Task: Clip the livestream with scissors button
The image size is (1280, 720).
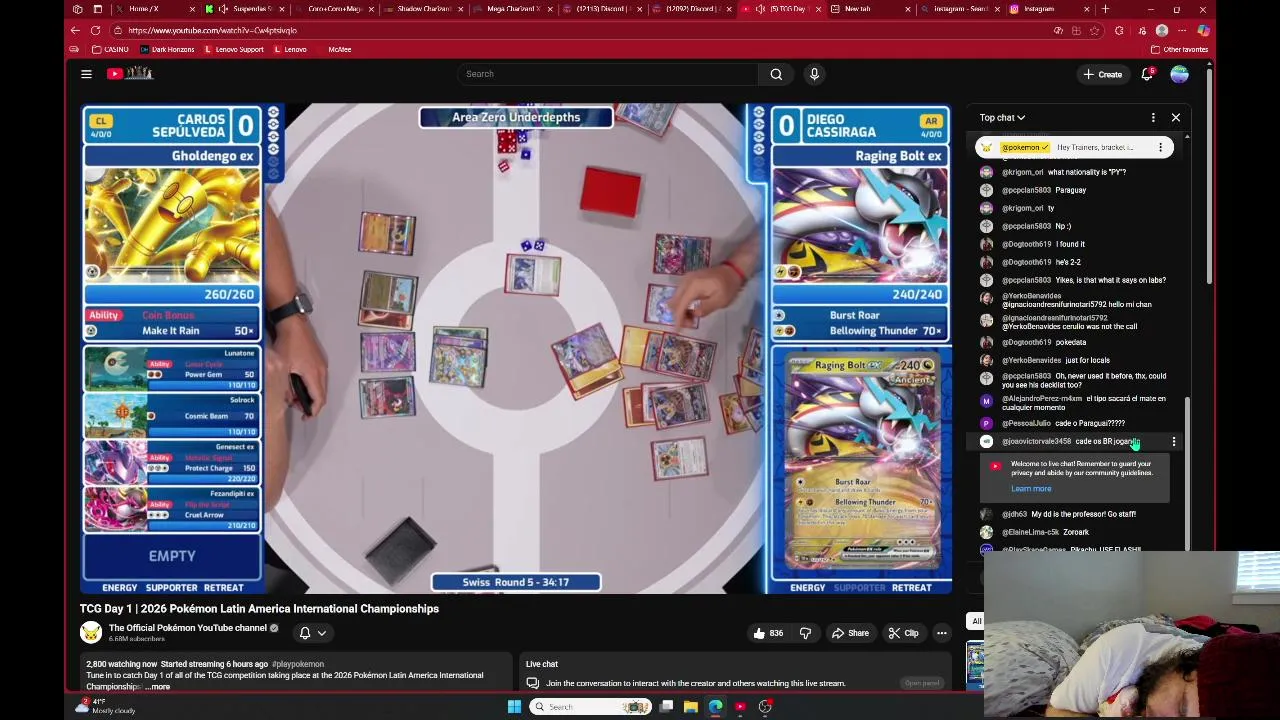Action: pyautogui.click(x=903, y=633)
